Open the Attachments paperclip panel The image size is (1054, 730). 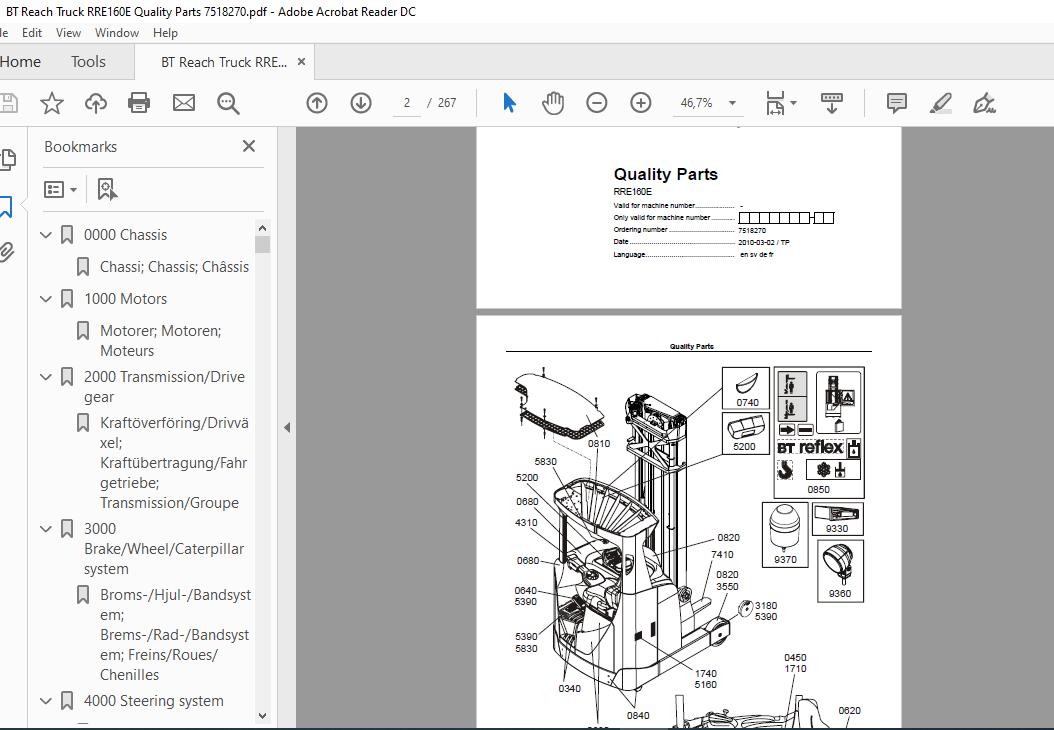(7, 252)
